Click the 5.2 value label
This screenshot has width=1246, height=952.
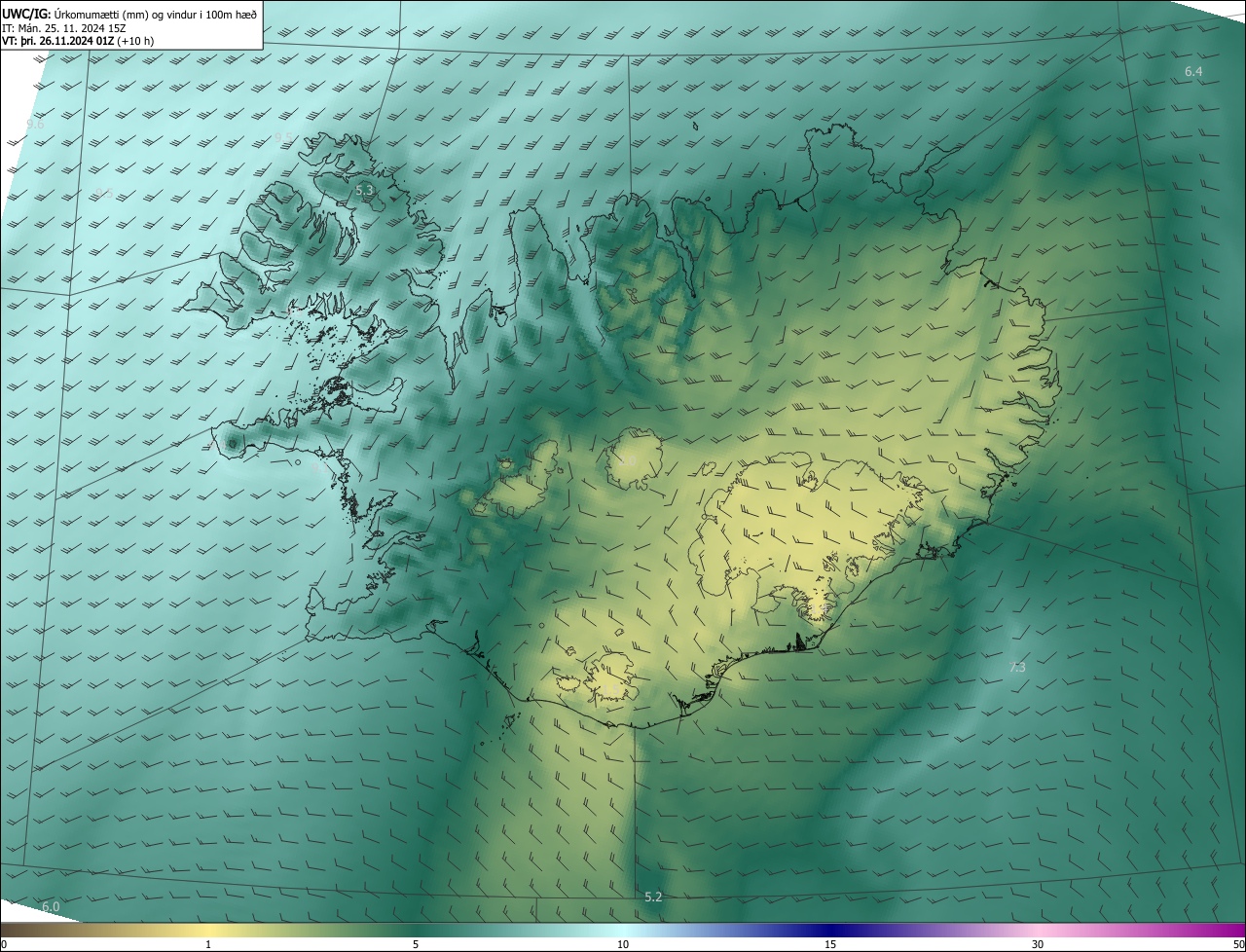click(653, 897)
